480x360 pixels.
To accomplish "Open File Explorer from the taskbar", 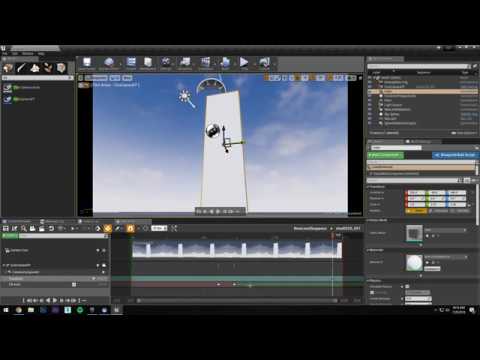I will (31, 310).
